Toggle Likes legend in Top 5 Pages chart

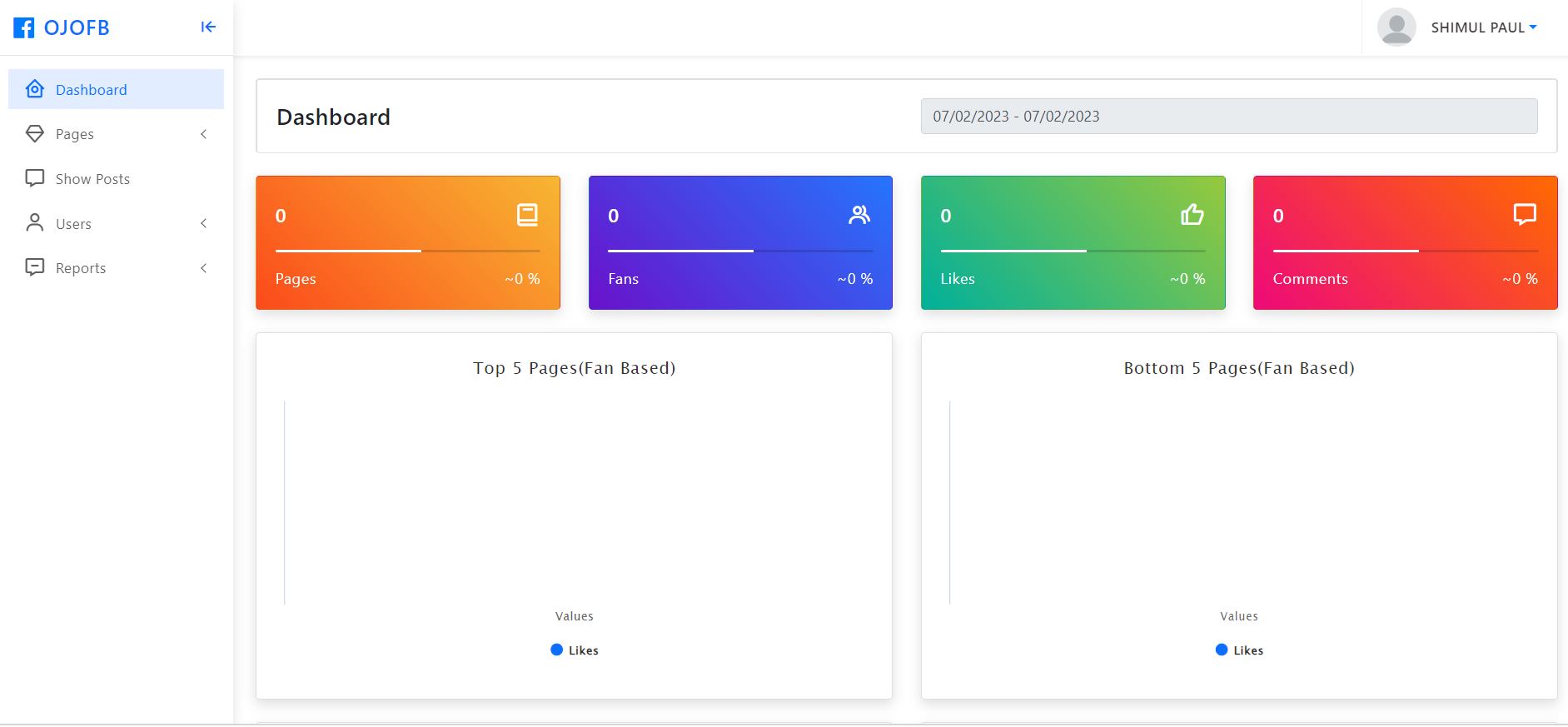coord(575,650)
